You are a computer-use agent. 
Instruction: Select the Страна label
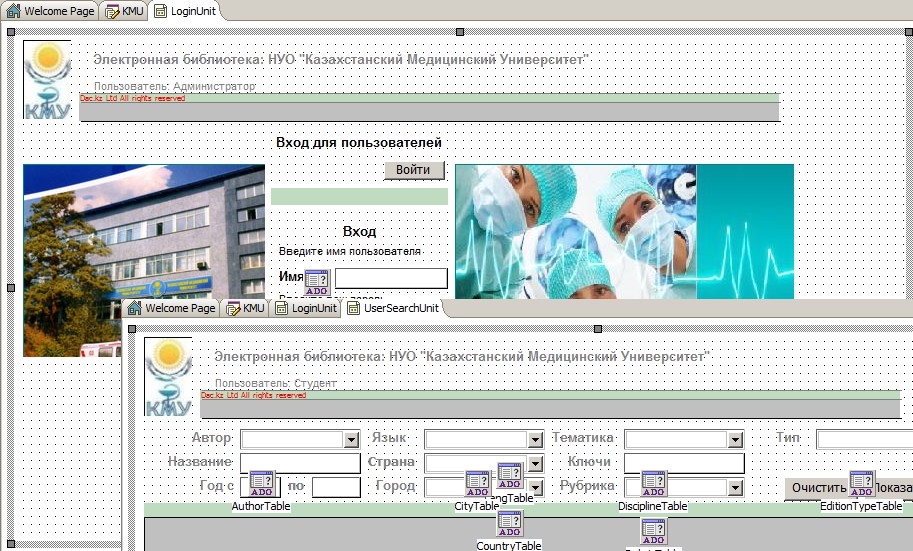click(x=392, y=462)
